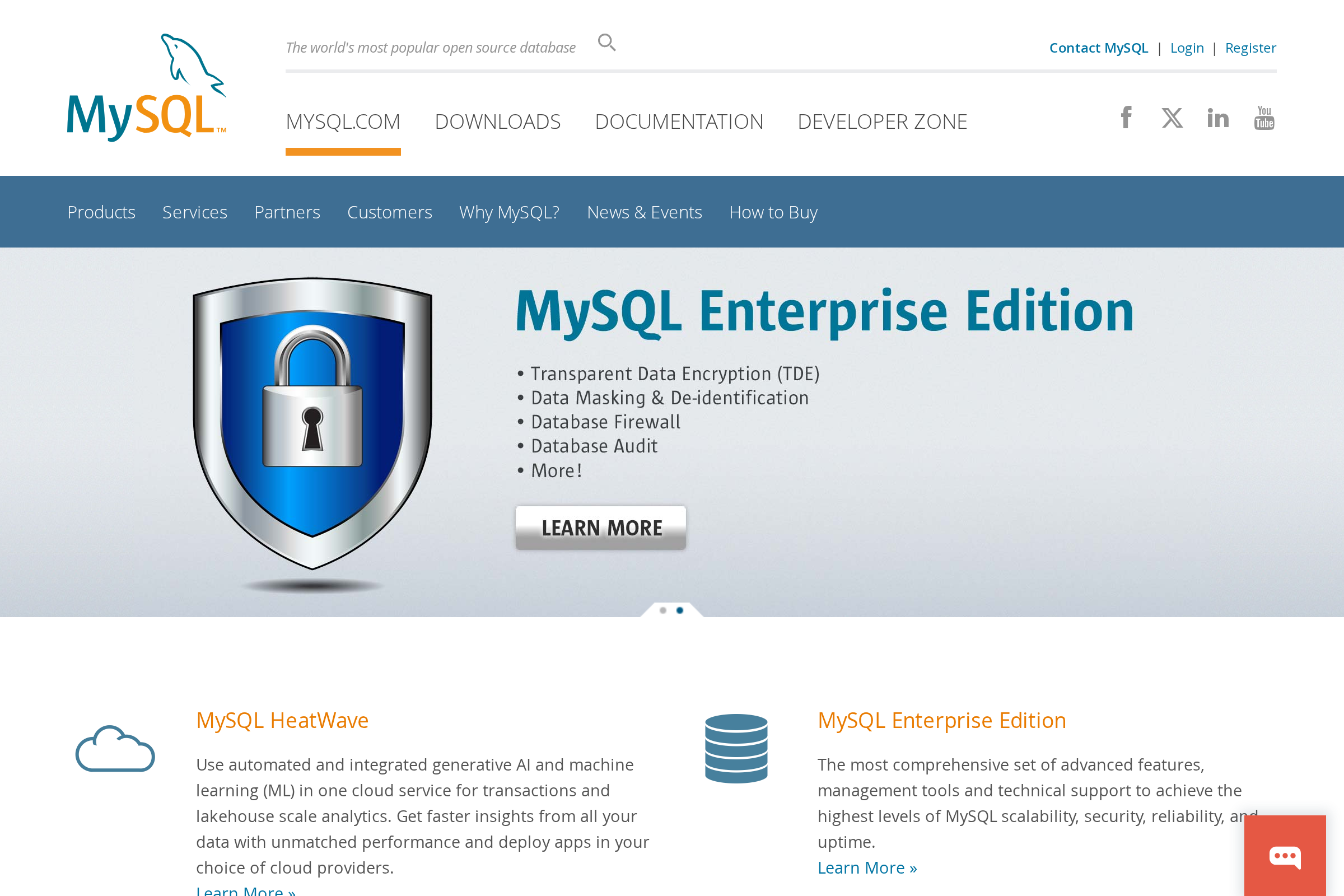Open the Products menu

pos(101,212)
